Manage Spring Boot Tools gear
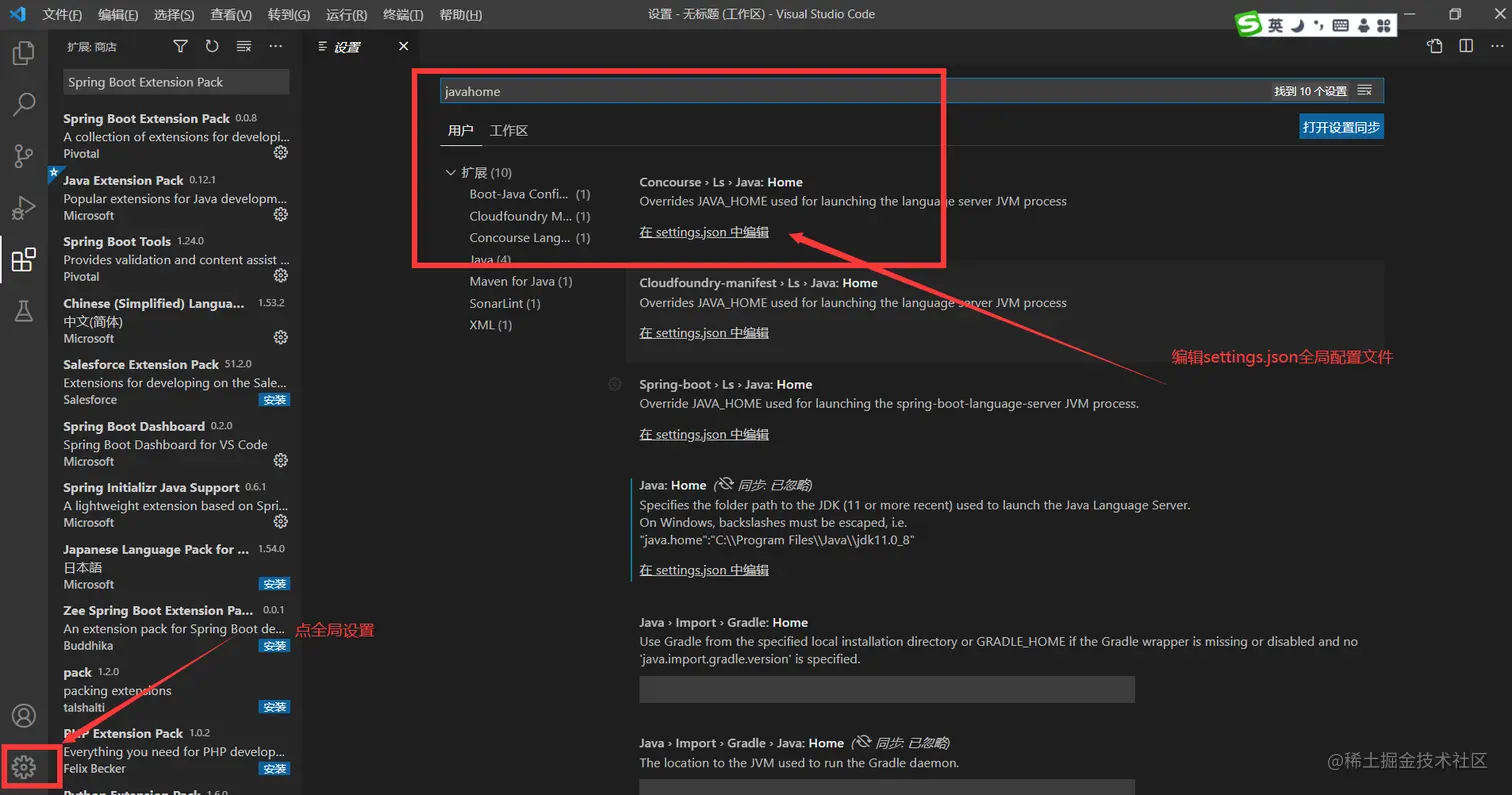 pos(281,276)
